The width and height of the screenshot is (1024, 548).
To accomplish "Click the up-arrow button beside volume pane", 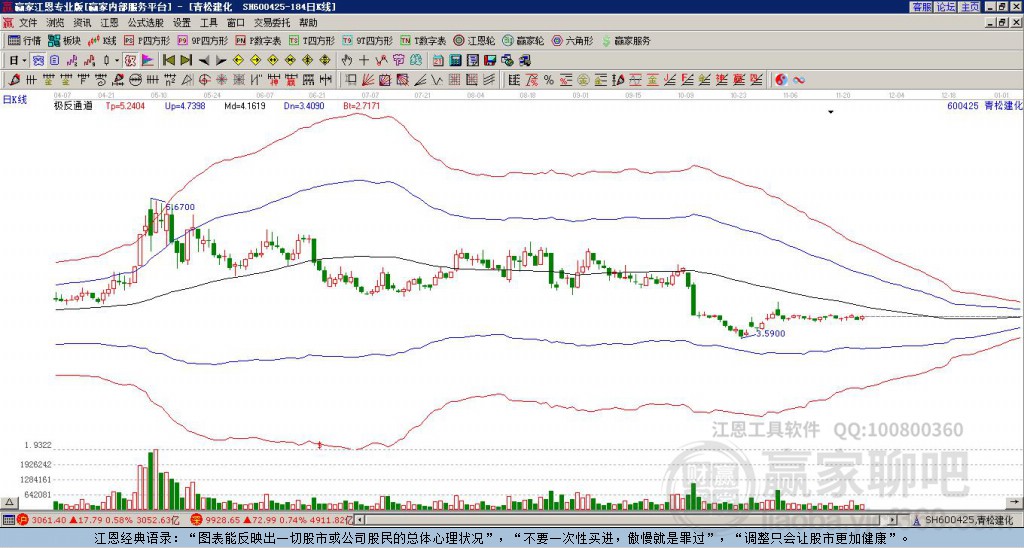I will (x=9, y=502).
